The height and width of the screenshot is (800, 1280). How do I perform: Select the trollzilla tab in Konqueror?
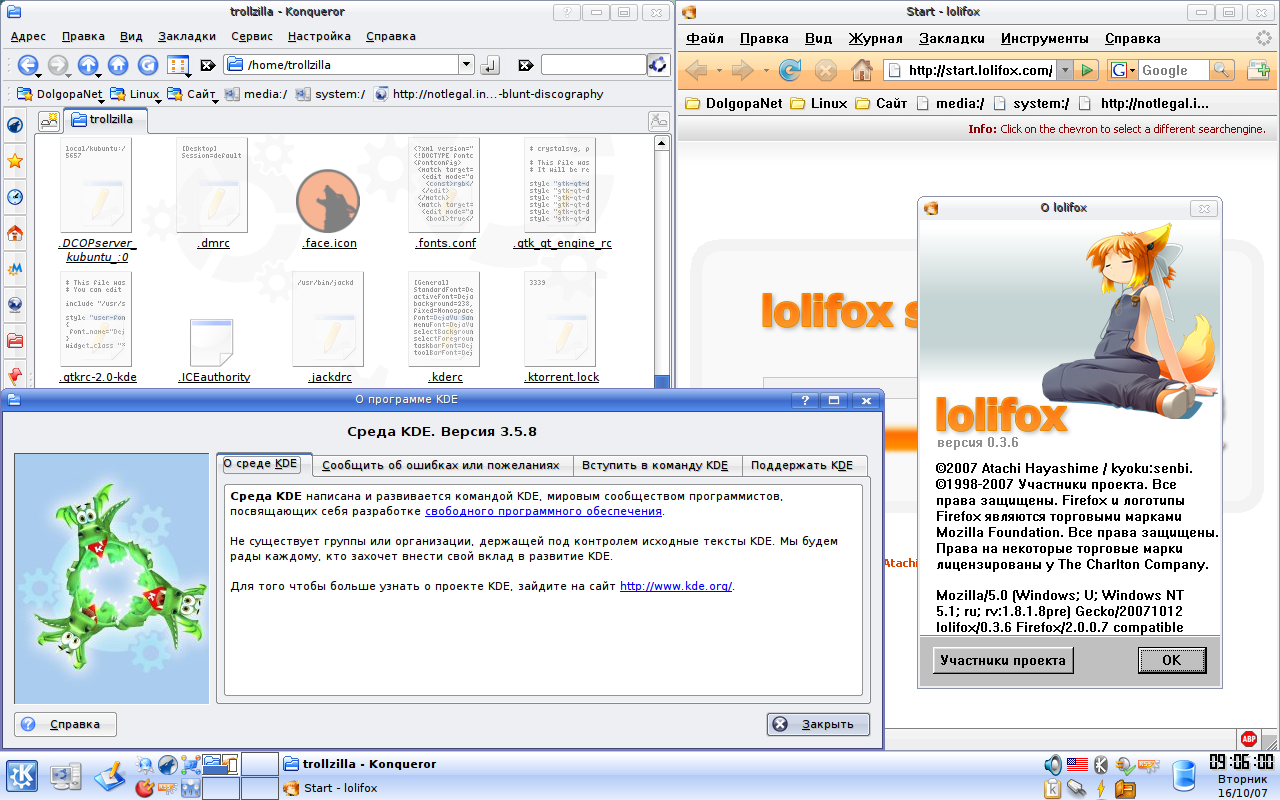pyautogui.click(x=105, y=120)
